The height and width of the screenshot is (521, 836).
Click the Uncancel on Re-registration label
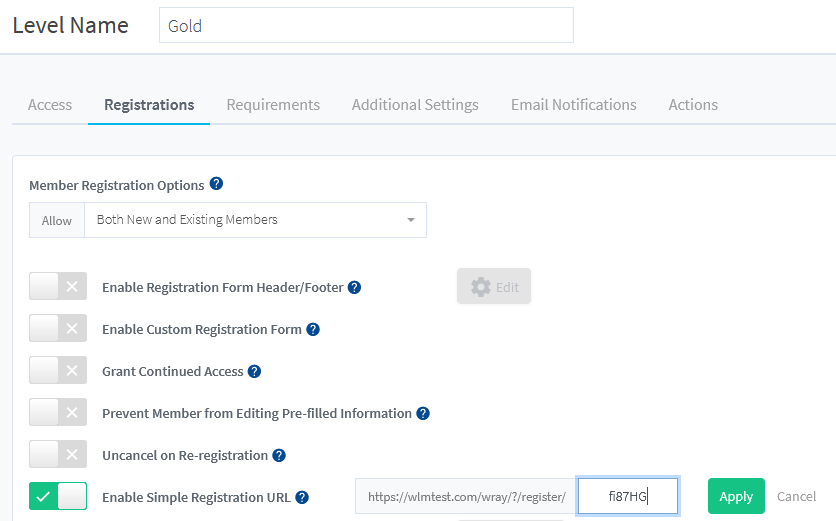(185, 456)
